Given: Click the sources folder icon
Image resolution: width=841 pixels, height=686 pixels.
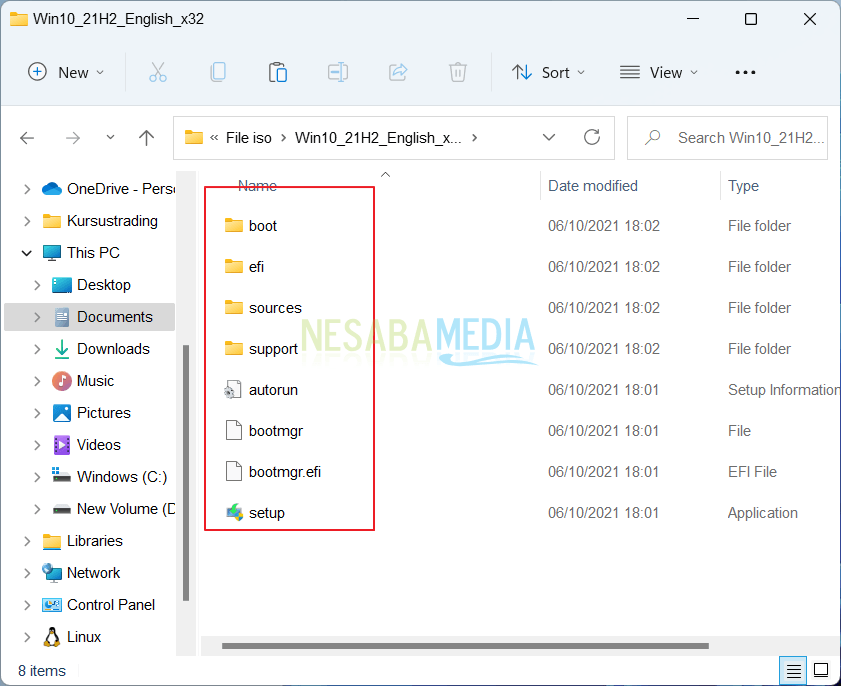Looking at the screenshot, I should pyautogui.click(x=234, y=307).
